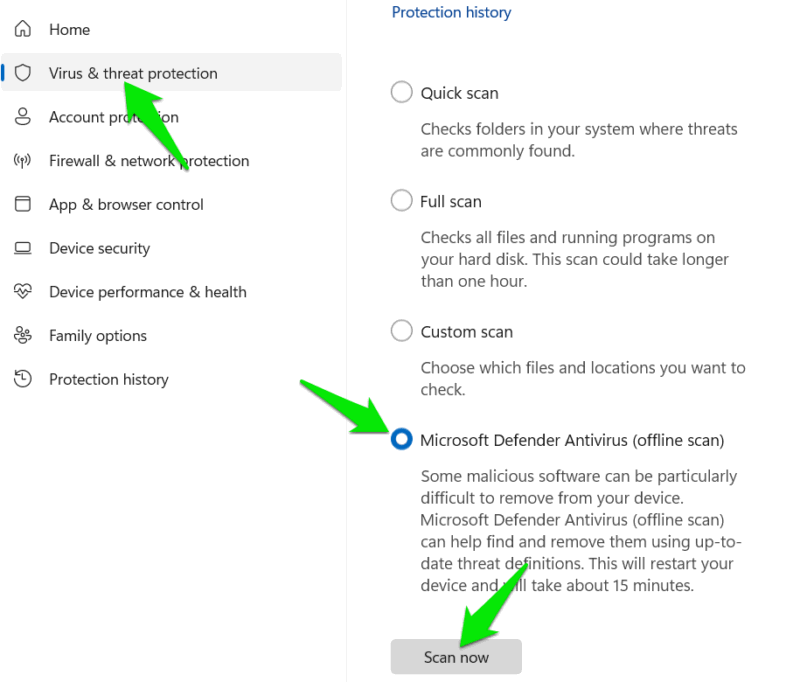Click the Family options people icon
The image size is (800, 682).
[22, 335]
